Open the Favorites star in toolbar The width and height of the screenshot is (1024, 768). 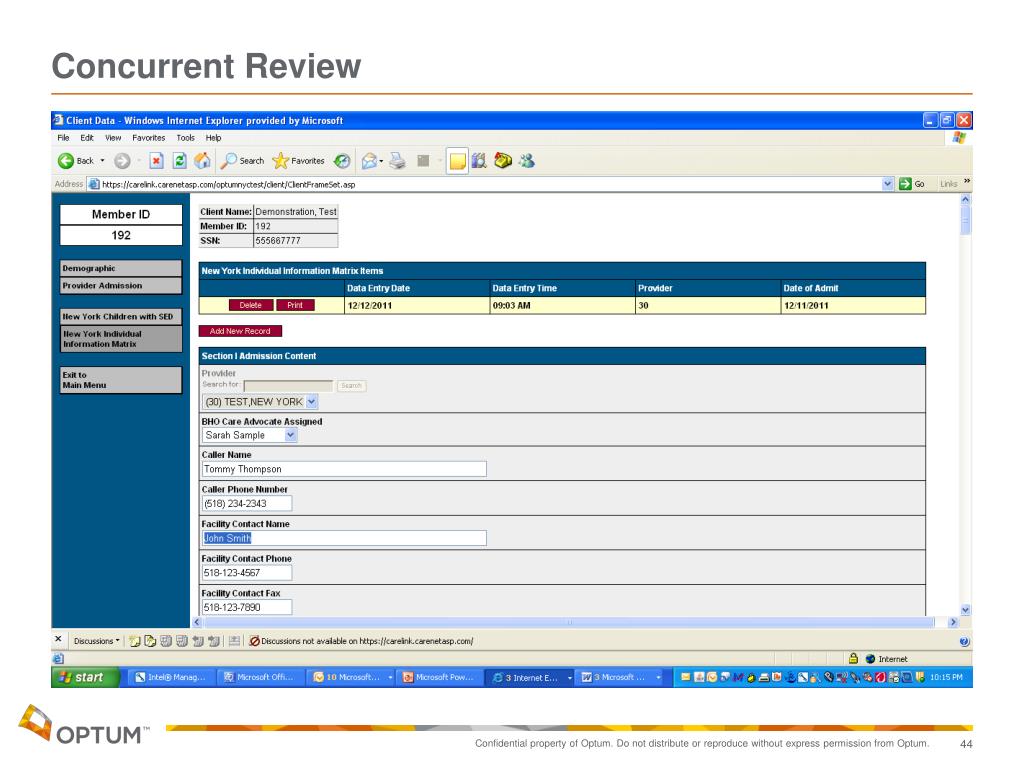coord(281,161)
